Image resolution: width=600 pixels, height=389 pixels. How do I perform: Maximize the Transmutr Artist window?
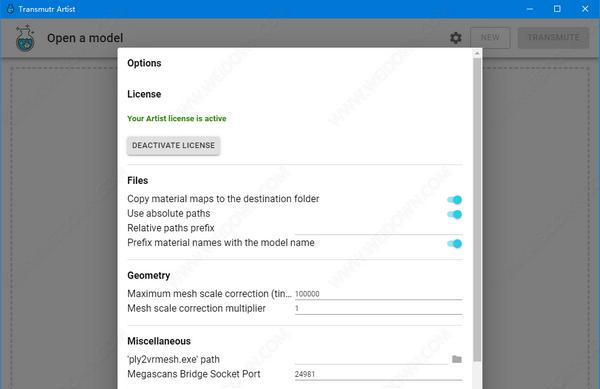point(557,9)
